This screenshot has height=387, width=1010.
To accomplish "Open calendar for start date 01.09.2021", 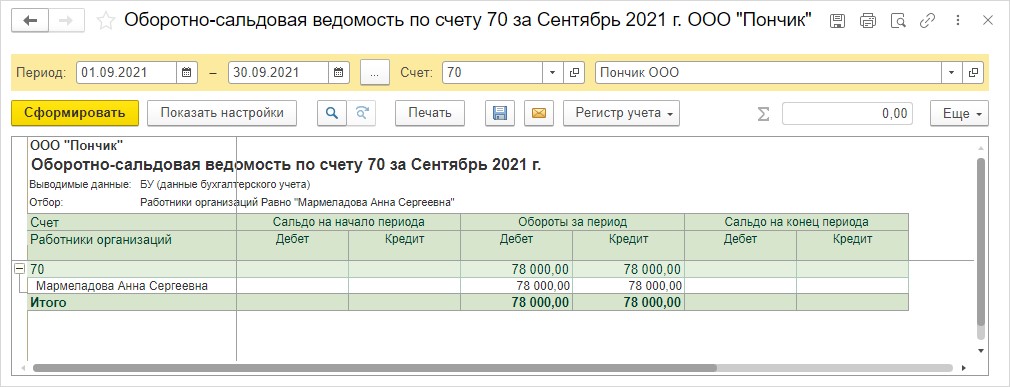I will click(186, 73).
